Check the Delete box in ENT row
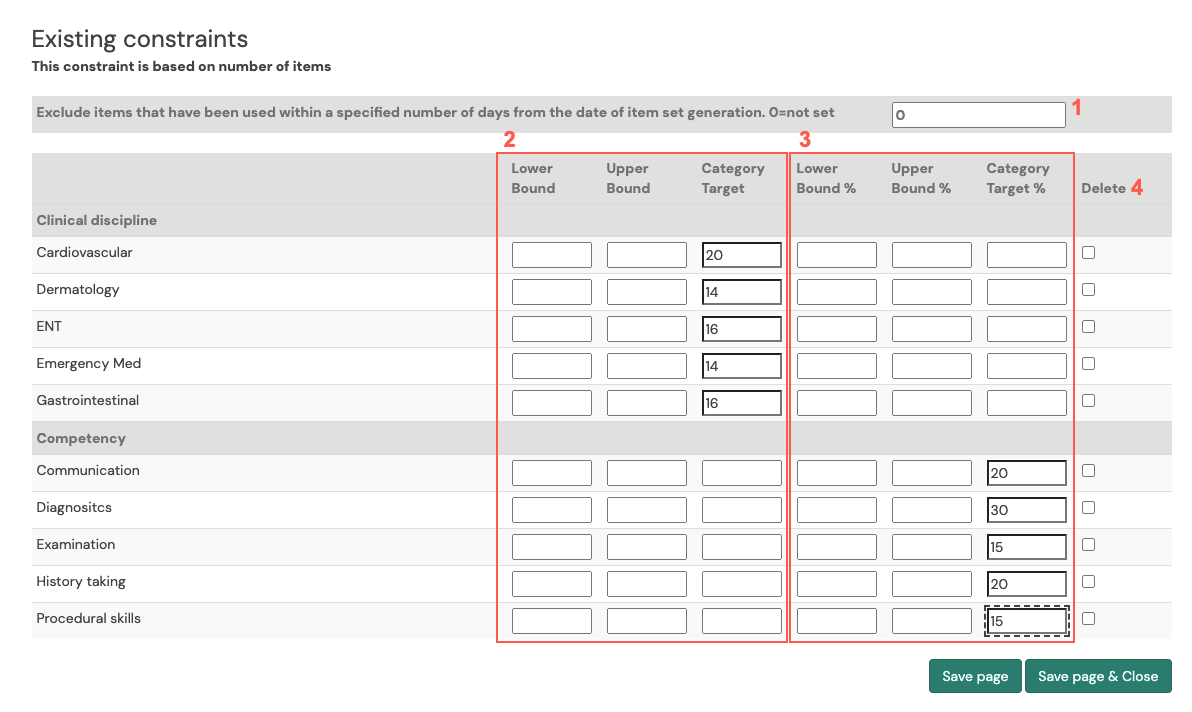Image resolution: width=1192 pixels, height=712 pixels. 1089,327
